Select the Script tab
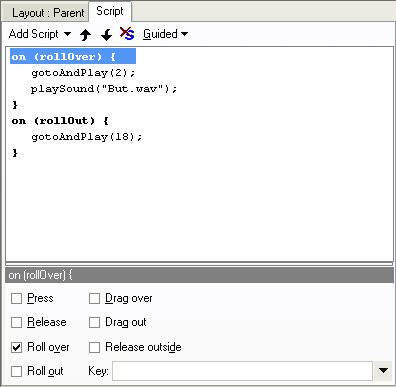The height and width of the screenshot is (387, 396). click(110, 11)
